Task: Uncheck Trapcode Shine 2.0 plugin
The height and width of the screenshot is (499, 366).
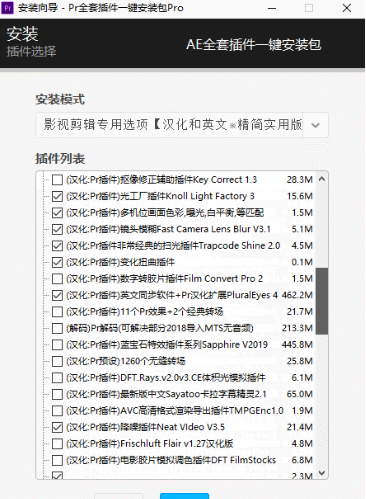Action: click(57, 246)
